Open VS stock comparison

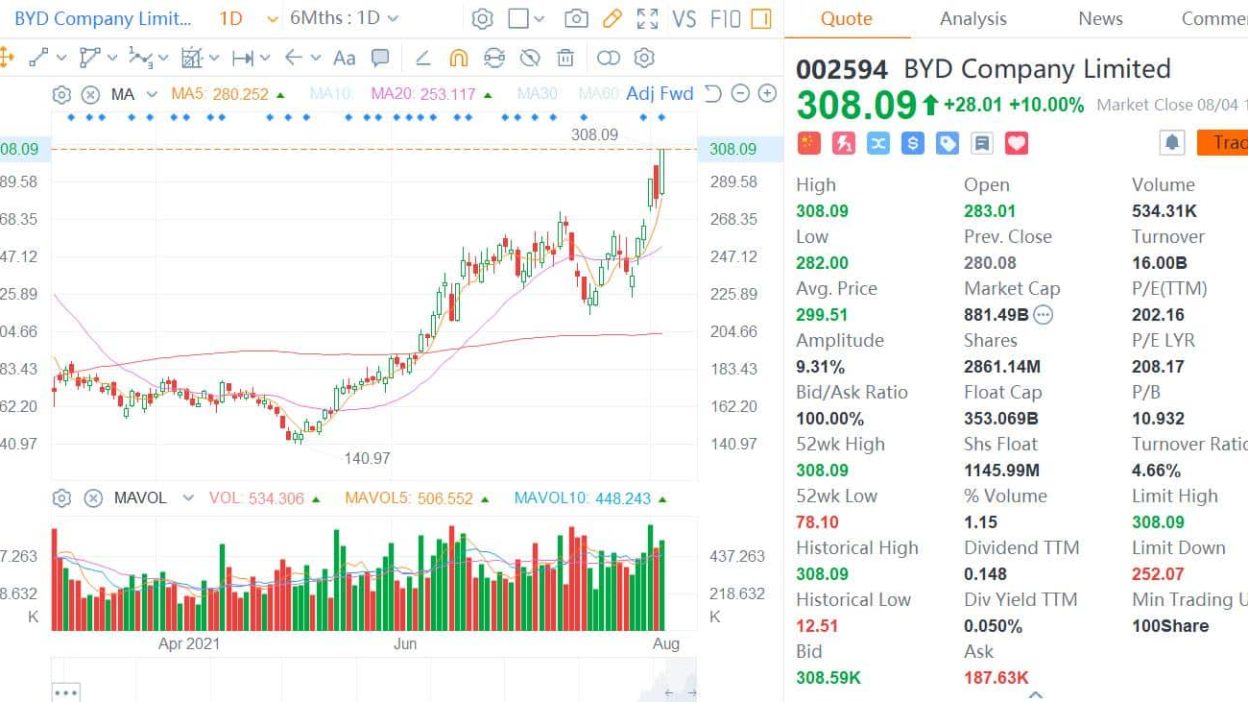coord(684,19)
